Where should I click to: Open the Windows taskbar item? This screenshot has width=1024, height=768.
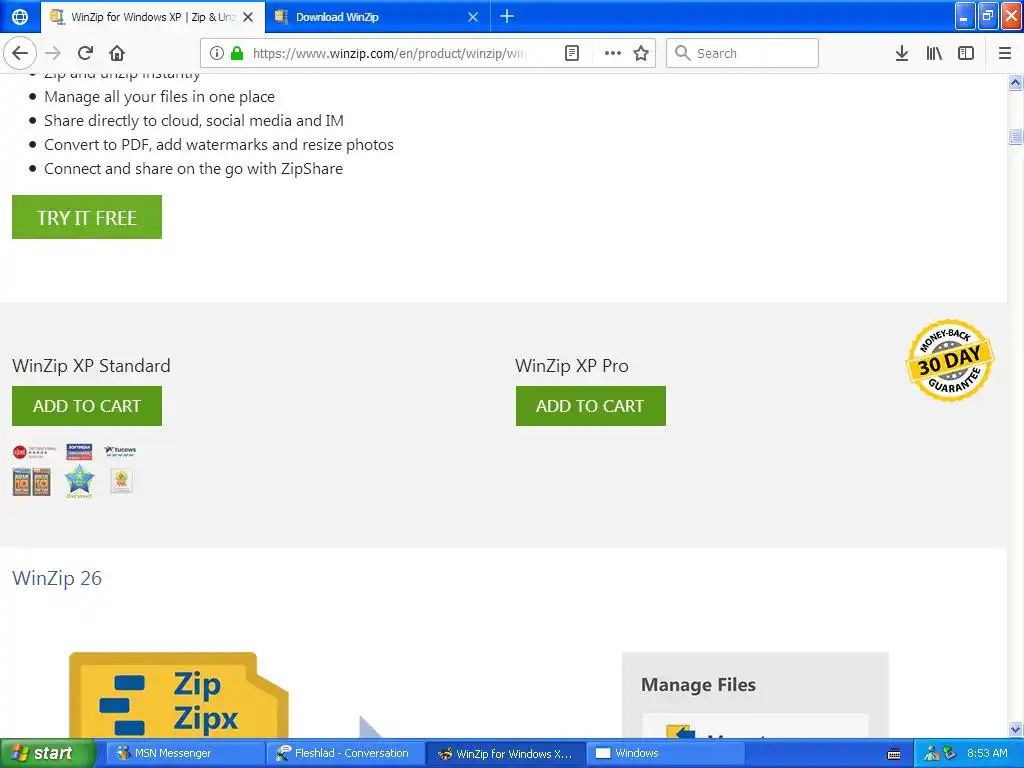pyautogui.click(x=664, y=753)
